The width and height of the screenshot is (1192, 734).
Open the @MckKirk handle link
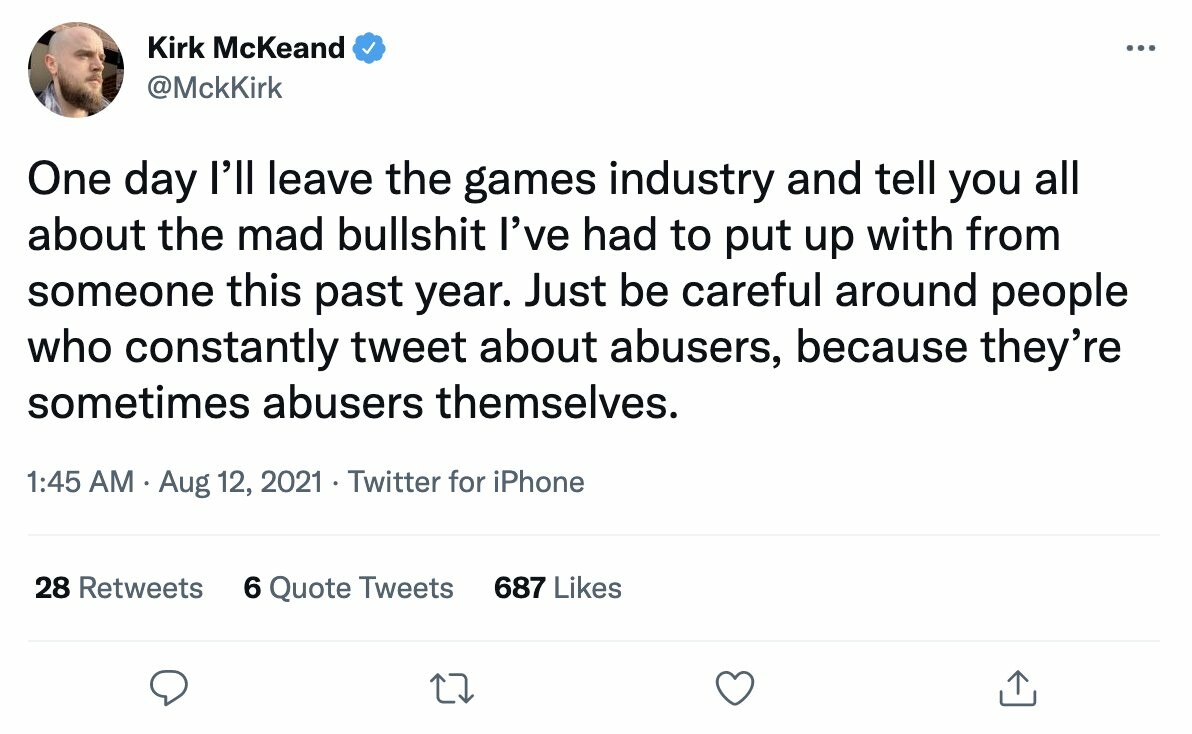coord(215,88)
